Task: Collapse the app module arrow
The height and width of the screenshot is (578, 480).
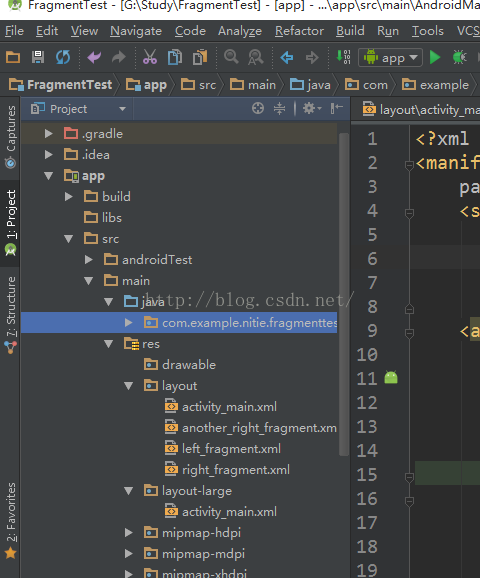Action: point(48,175)
